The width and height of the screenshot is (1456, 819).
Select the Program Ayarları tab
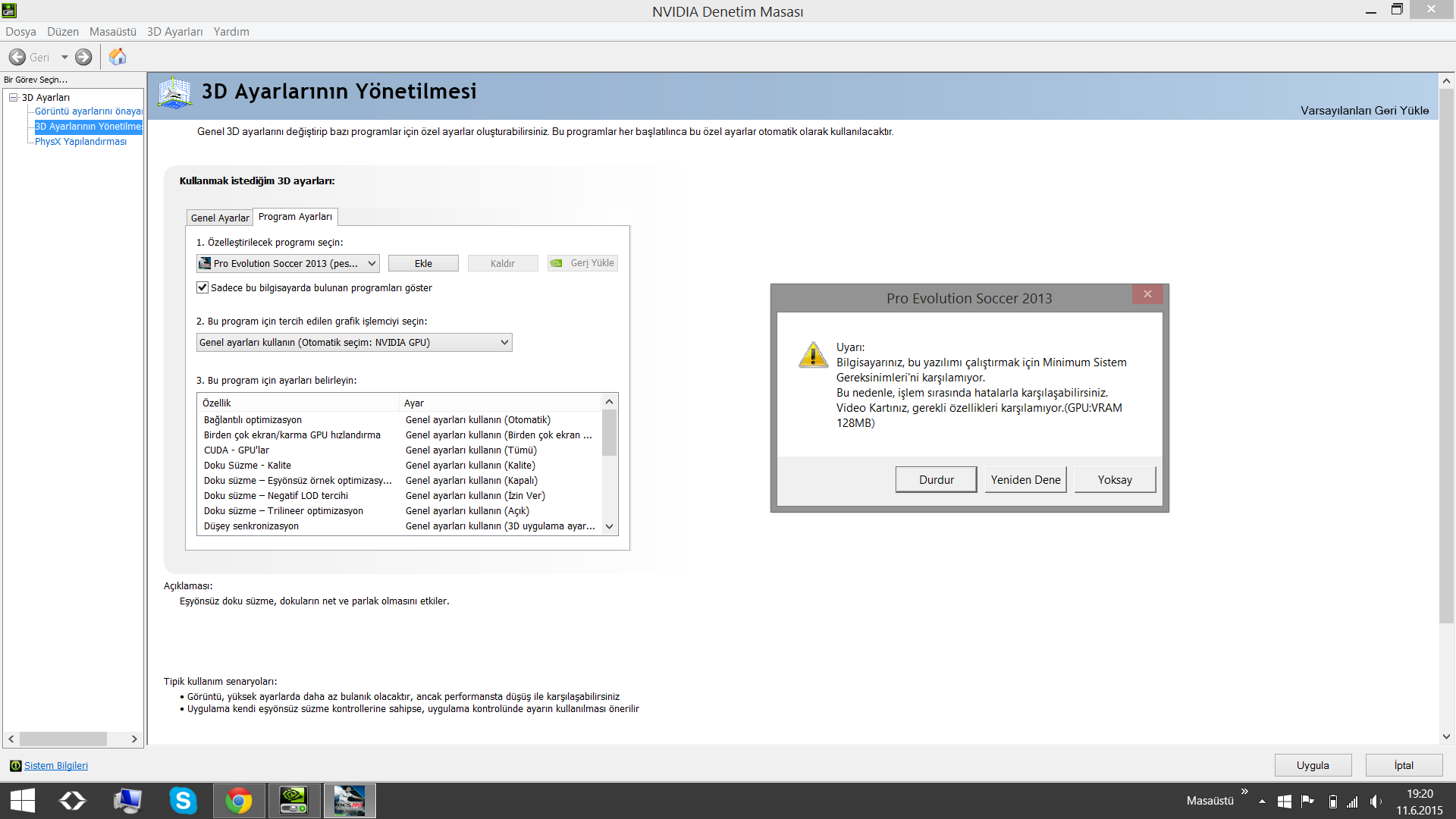(296, 217)
